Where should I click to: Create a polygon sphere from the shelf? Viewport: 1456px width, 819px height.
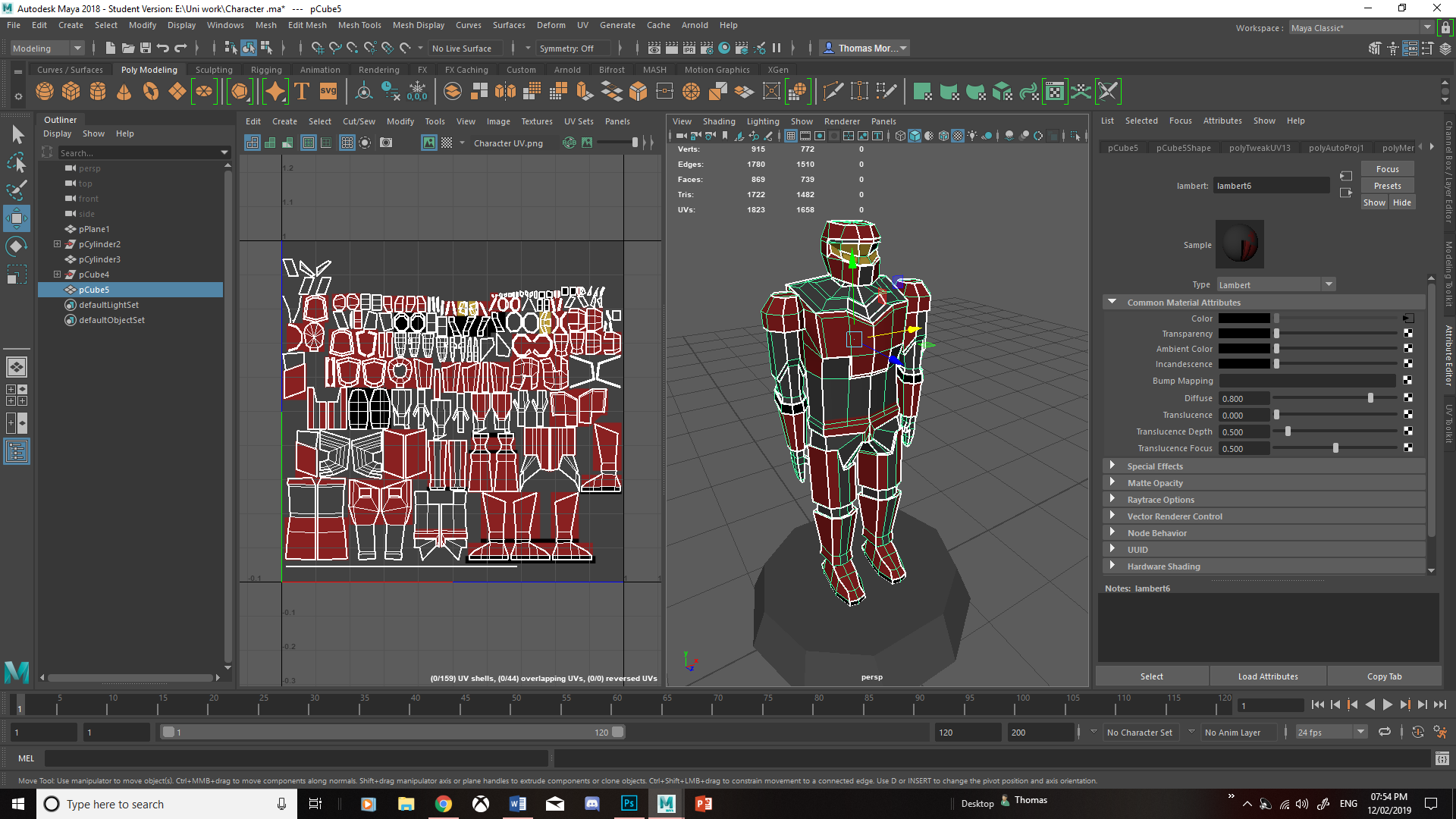[x=45, y=92]
